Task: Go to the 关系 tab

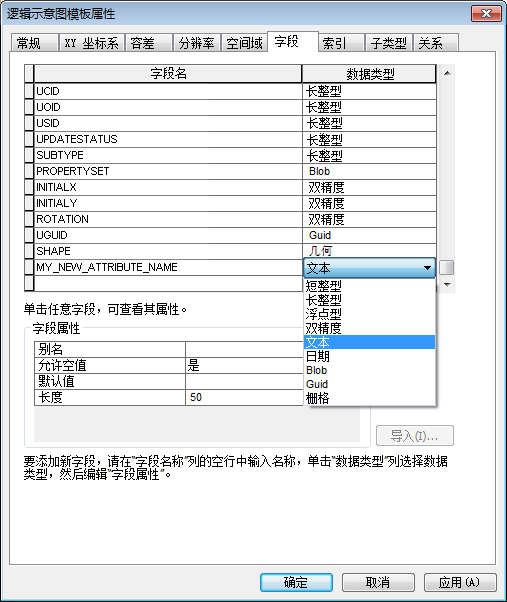Action: click(x=436, y=43)
